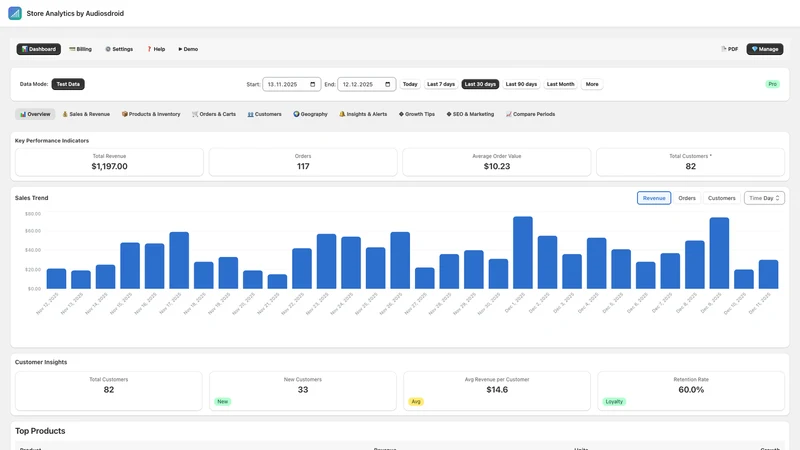Click the Start date field

(291, 84)
